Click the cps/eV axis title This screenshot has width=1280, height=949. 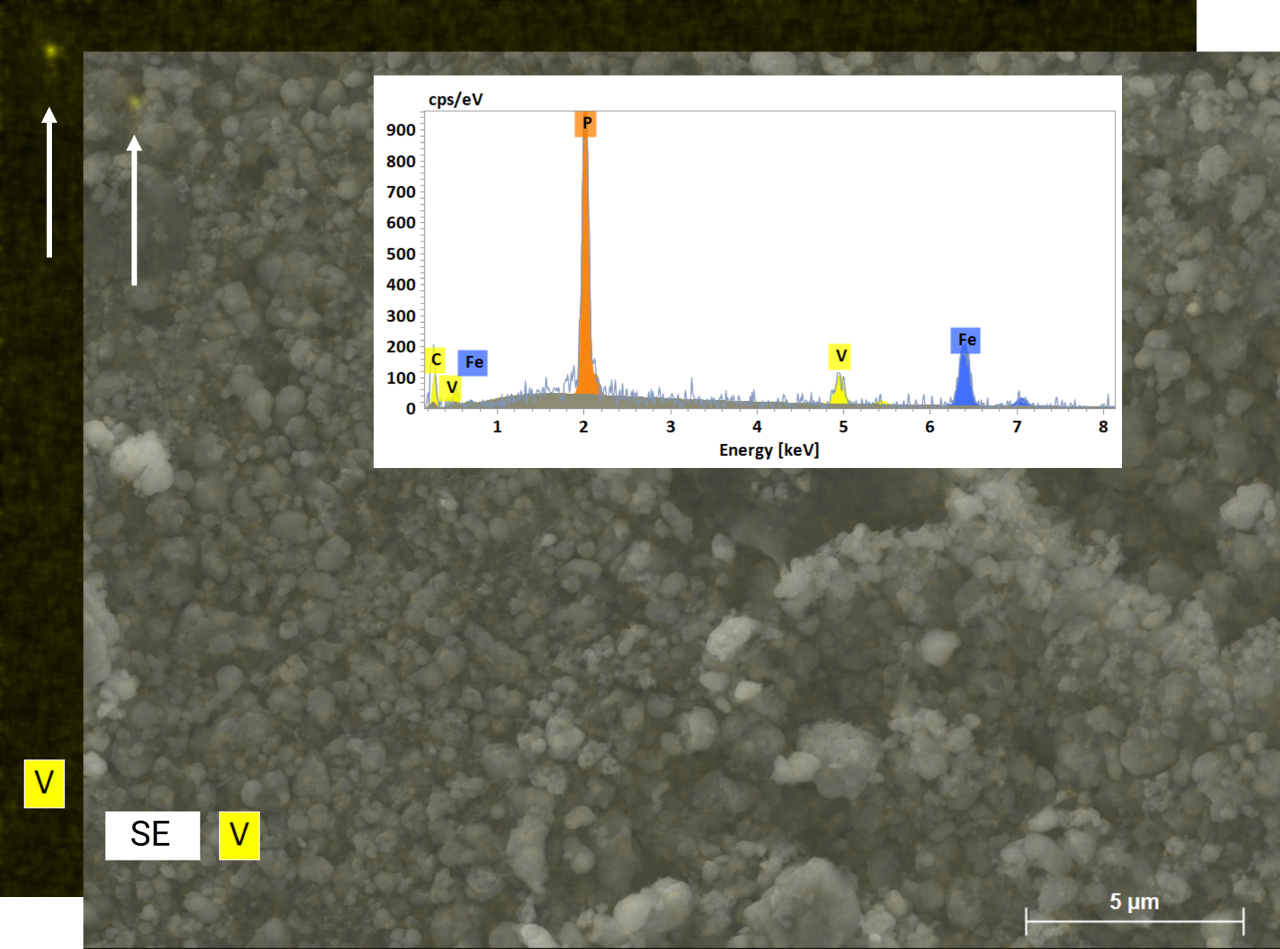pyautogui.click(x=457, y=100)
